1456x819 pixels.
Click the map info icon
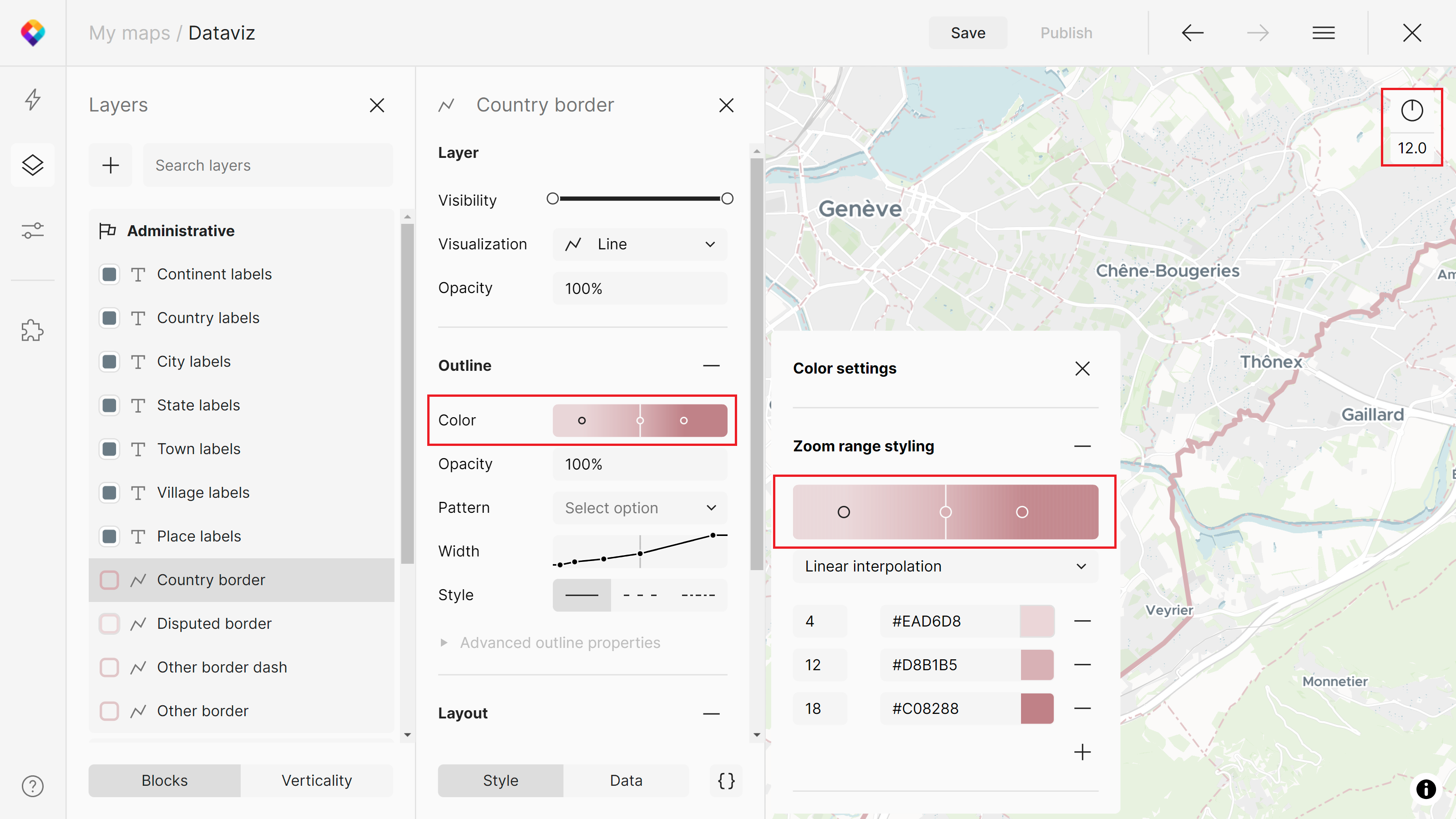point(1426,789)
